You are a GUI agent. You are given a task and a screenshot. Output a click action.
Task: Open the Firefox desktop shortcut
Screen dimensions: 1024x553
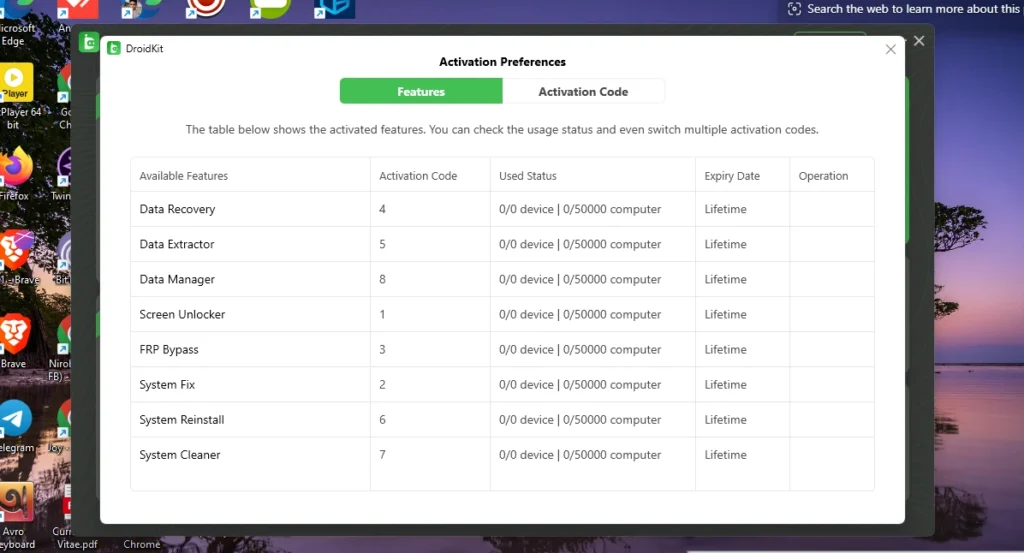point(16,174)
